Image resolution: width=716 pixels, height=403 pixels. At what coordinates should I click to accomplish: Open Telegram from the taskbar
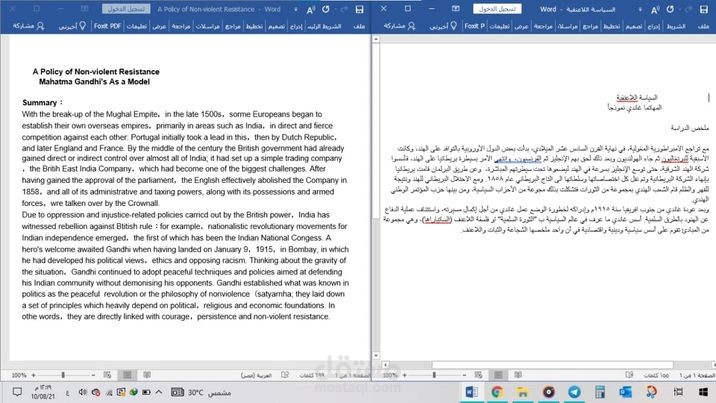click(x=574, y=392)
